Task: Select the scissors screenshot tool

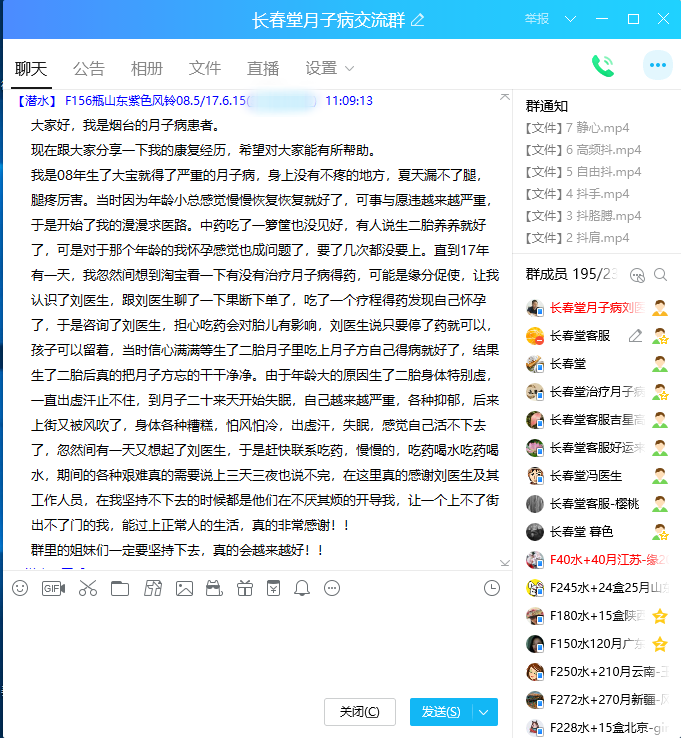Action: [87, 588]
